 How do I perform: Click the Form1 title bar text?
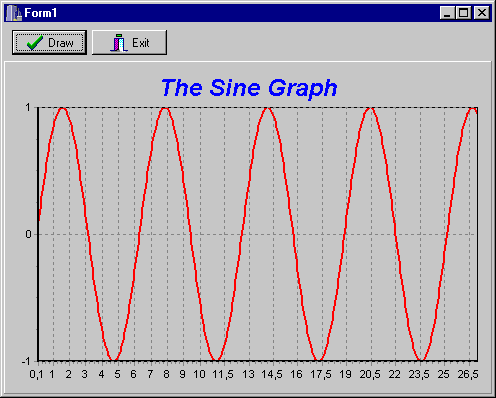pos(41,13)
